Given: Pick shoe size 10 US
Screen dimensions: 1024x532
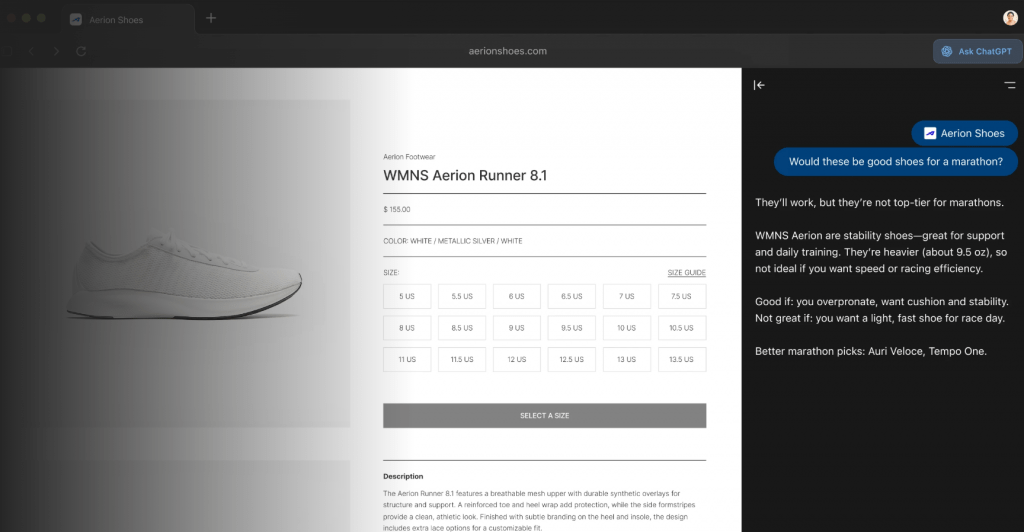Looking at the screenshot, I should 627,328.
